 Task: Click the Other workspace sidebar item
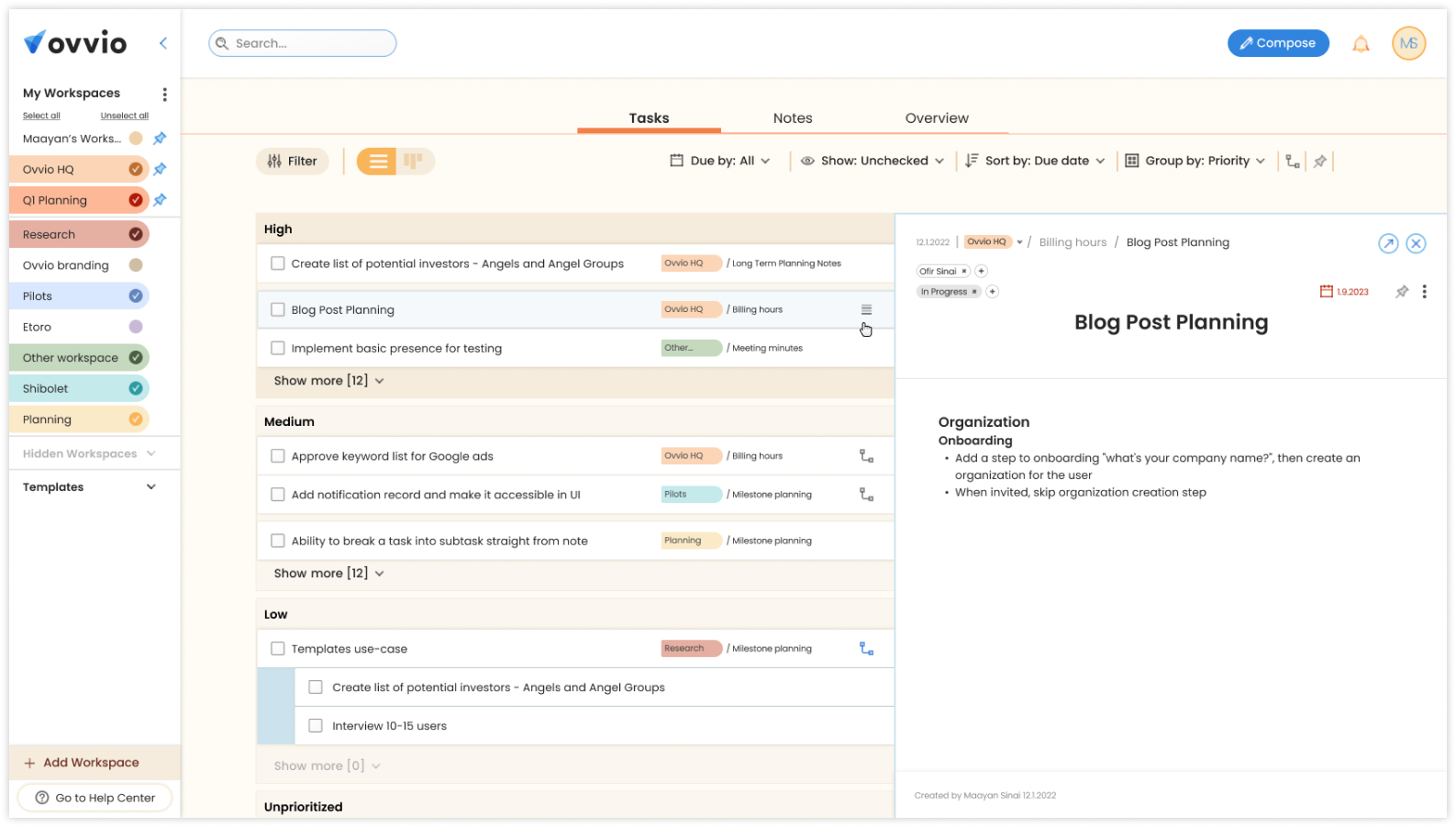click(79, 358)
